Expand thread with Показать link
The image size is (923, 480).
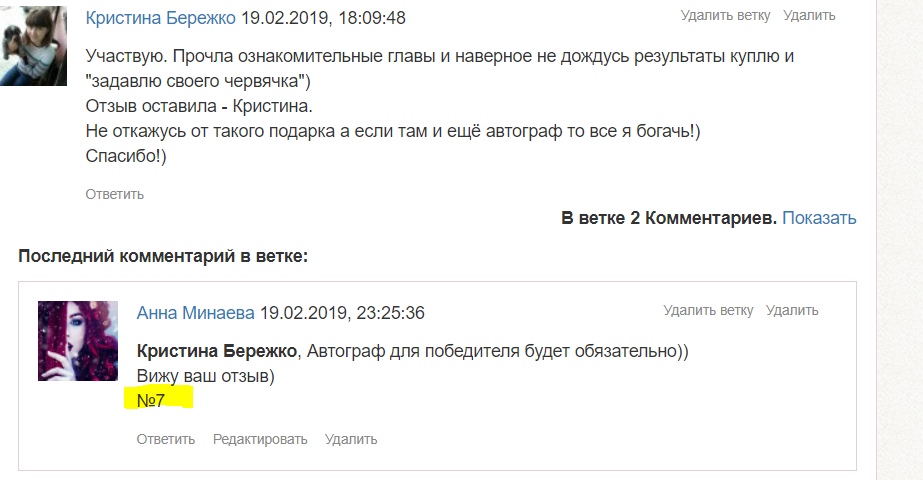819,218
